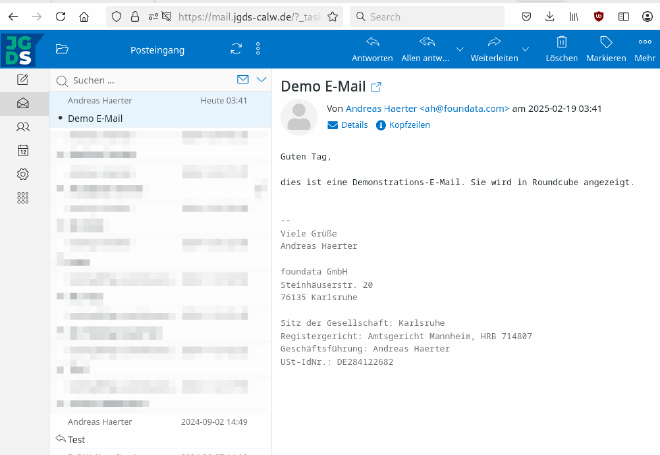Viewport: 660px width, 455px height.
Task: Click the tracking protection shield icon
Action: (x=116, y=17)
